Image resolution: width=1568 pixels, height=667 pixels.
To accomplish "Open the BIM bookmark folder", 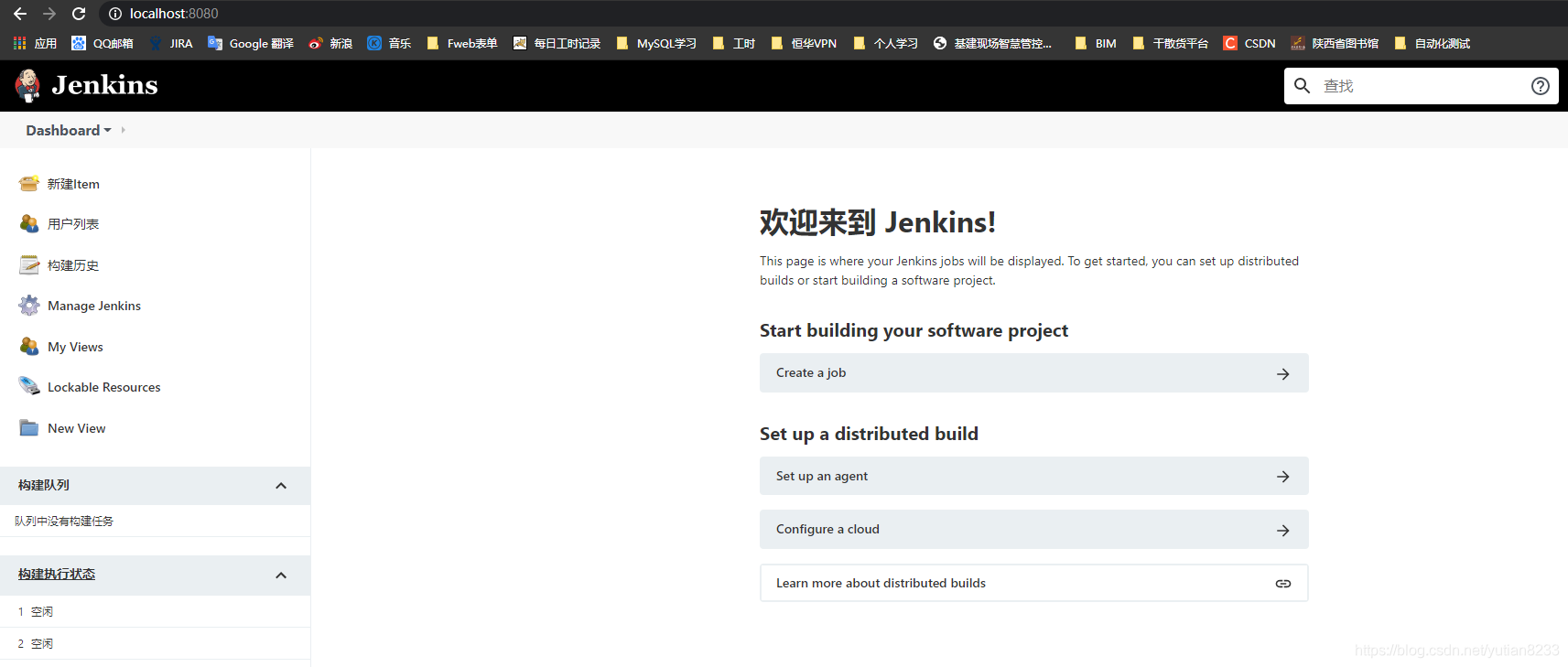I will pos(1096,43).
